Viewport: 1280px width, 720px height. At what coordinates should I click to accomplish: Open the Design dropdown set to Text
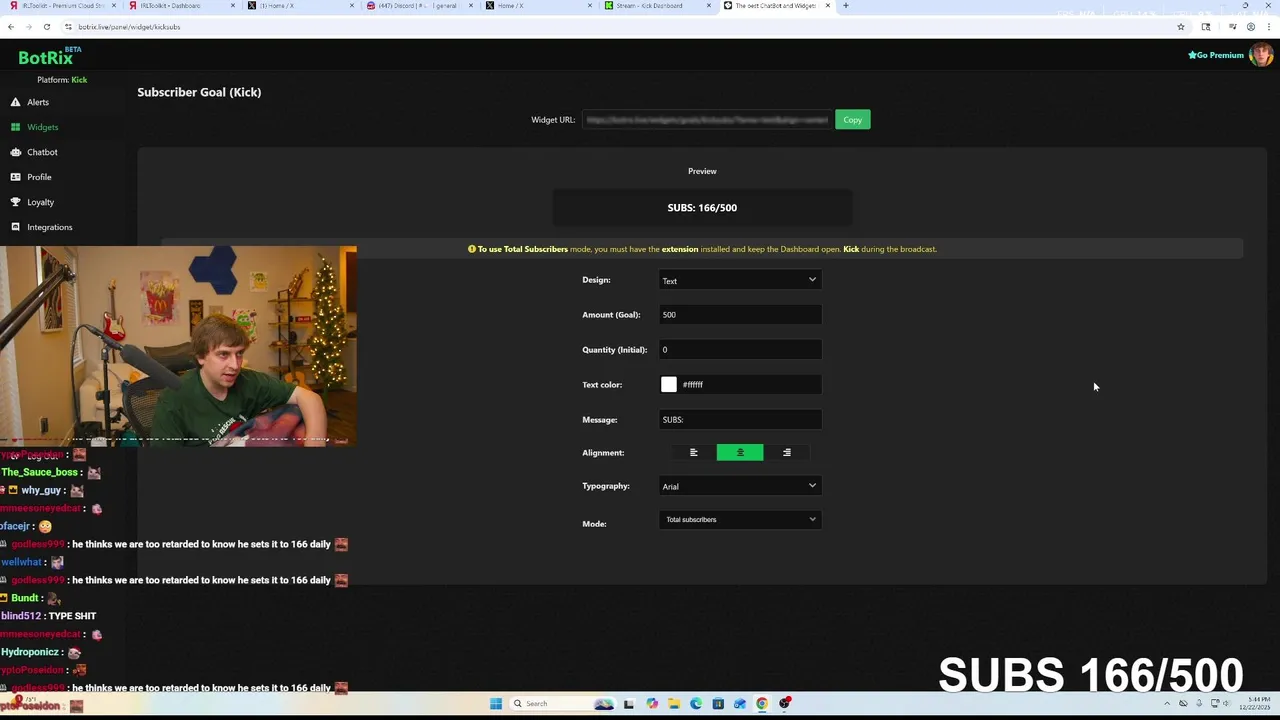coord(740,281)
